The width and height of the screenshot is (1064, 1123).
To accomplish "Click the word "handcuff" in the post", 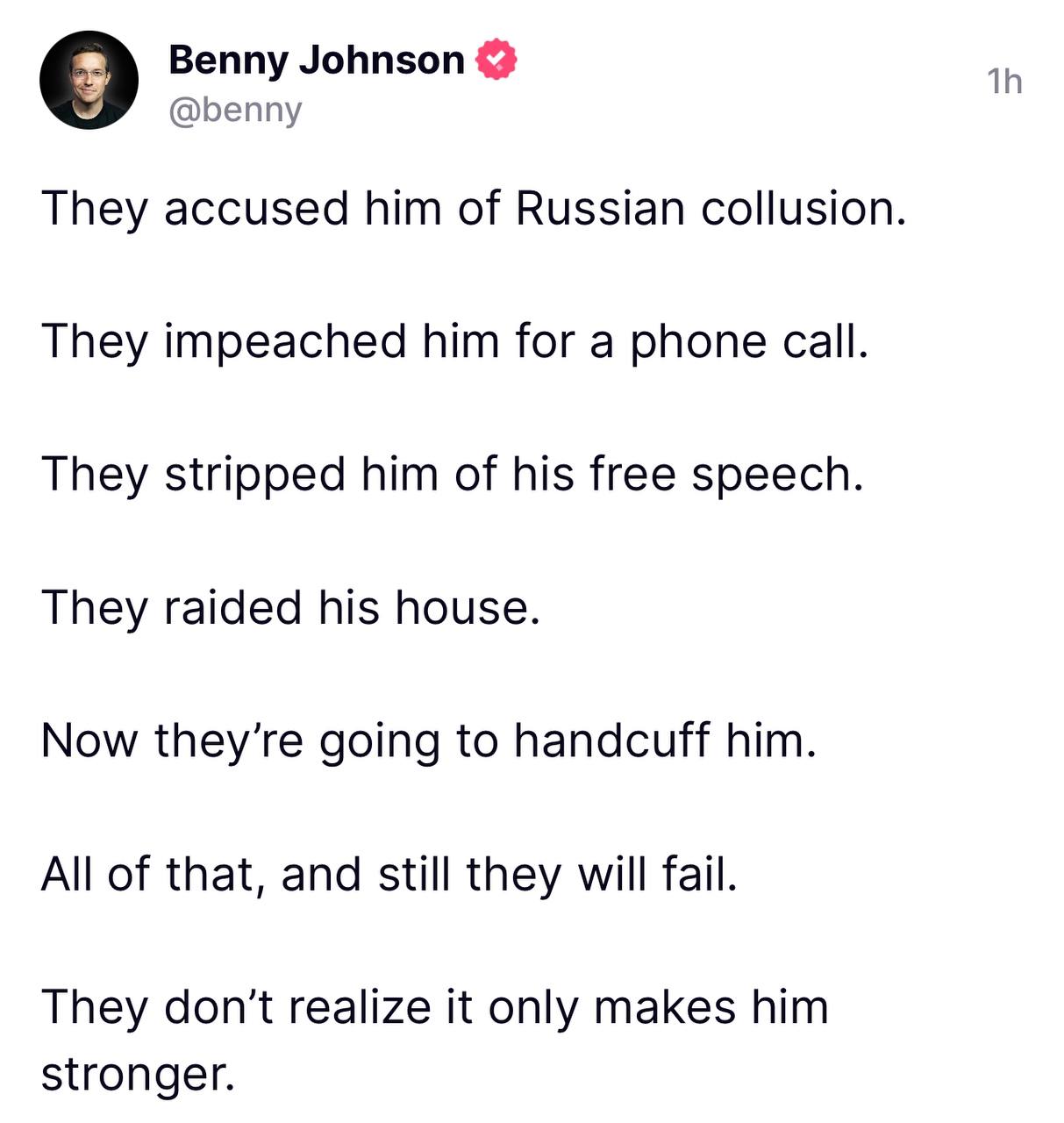I will point(611,740).
